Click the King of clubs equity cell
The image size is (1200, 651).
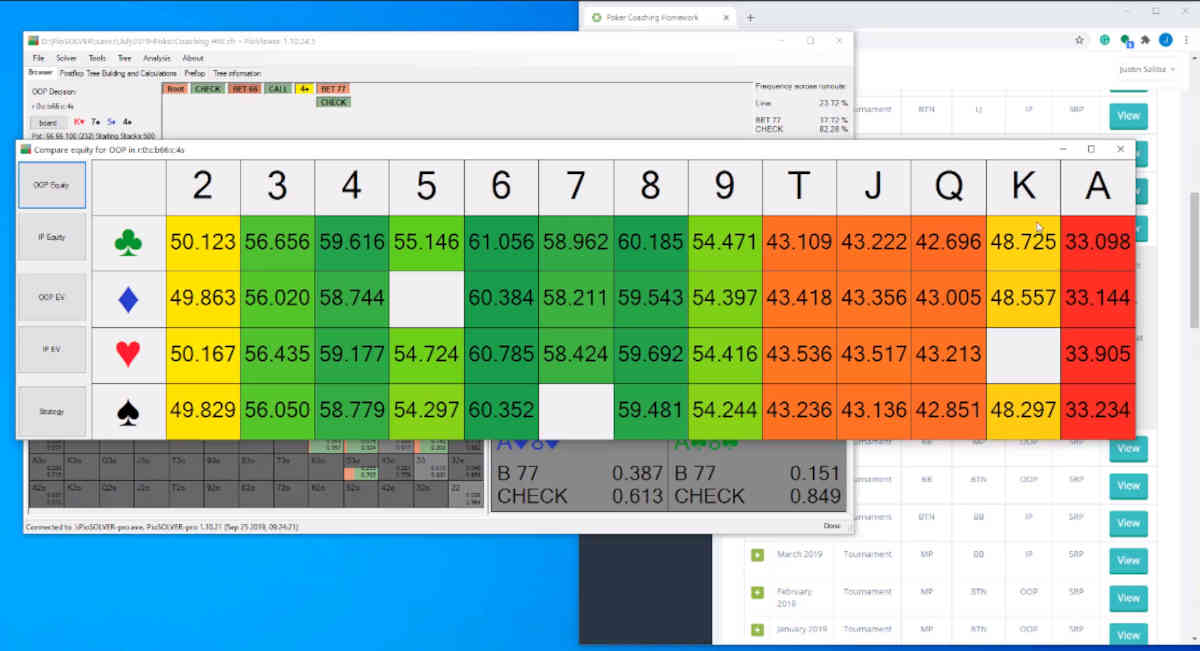[1022, 242]
